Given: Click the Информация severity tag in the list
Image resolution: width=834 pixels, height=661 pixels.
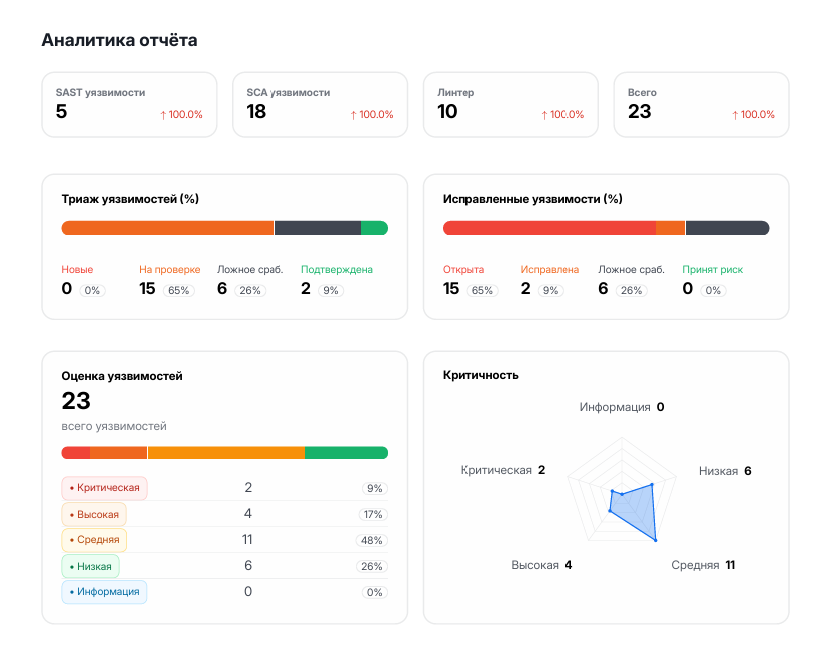Looking at the screenshot, I should click(104, 592).
